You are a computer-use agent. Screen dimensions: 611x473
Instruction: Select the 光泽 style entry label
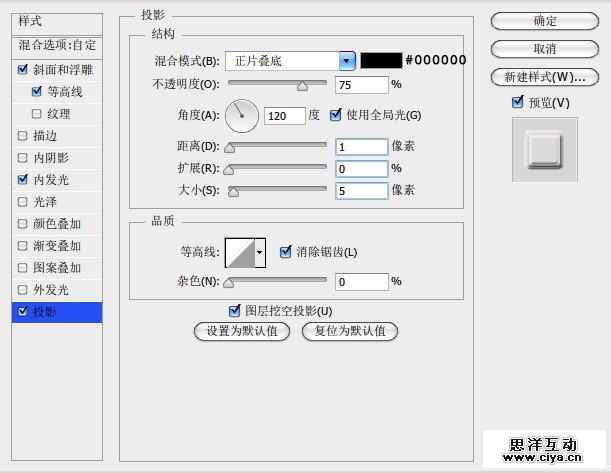pyautogui.click(x=45, y=201)
